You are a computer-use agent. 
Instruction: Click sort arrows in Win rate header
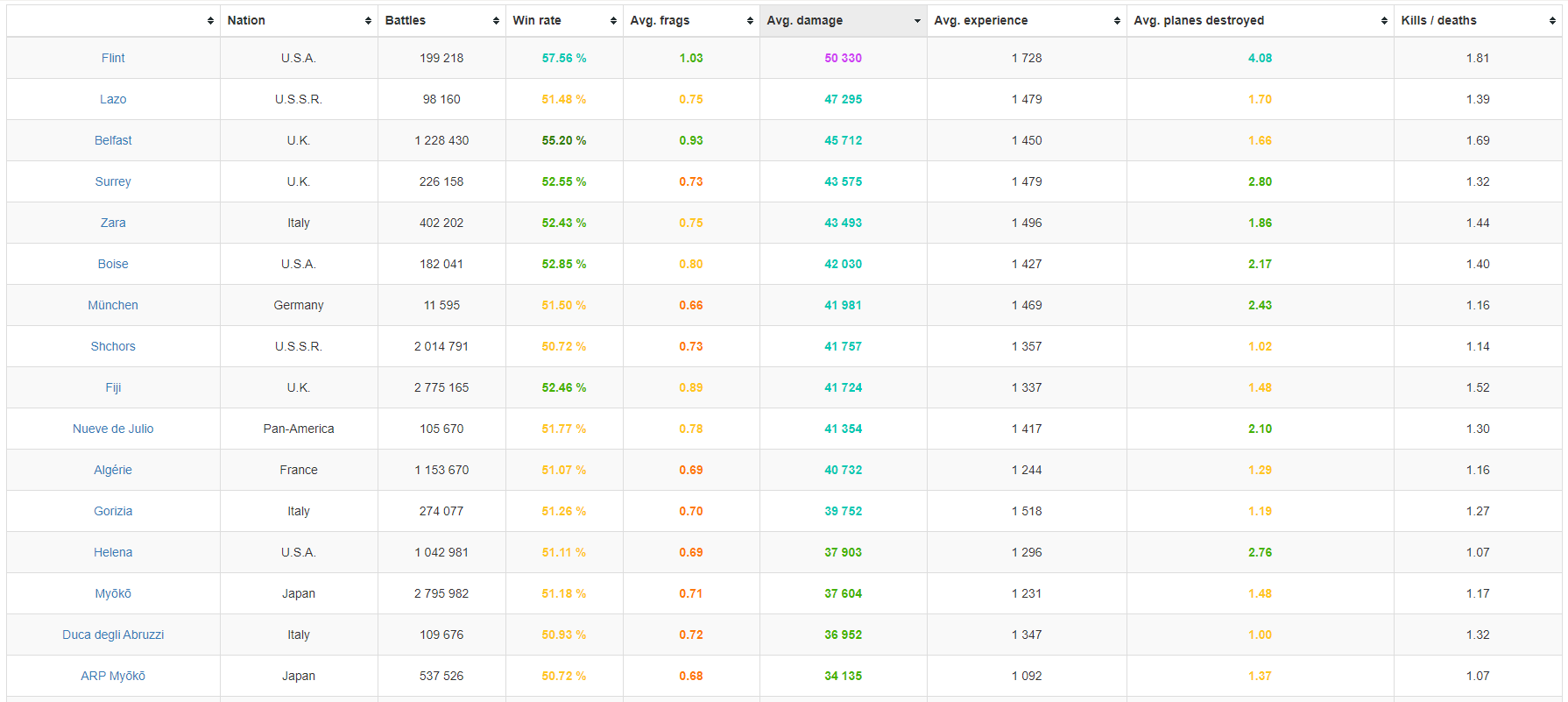[613, 21]
